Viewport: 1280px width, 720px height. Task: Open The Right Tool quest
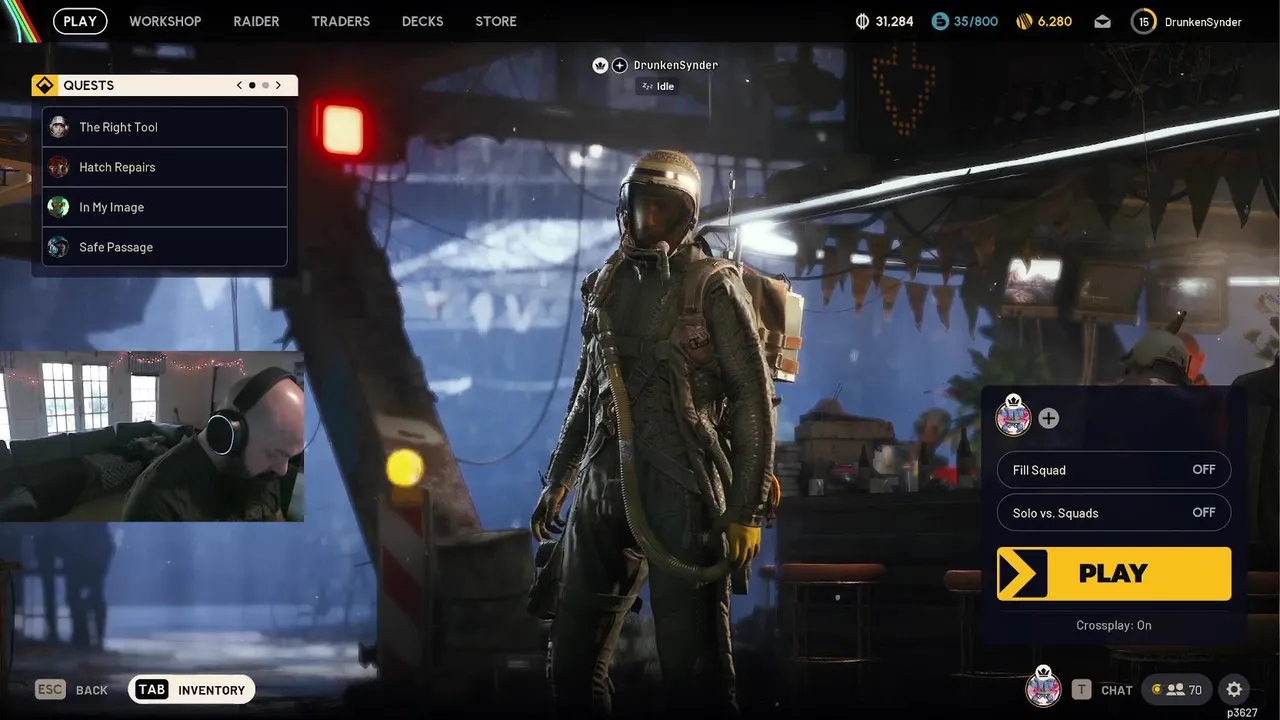[165, 127]
